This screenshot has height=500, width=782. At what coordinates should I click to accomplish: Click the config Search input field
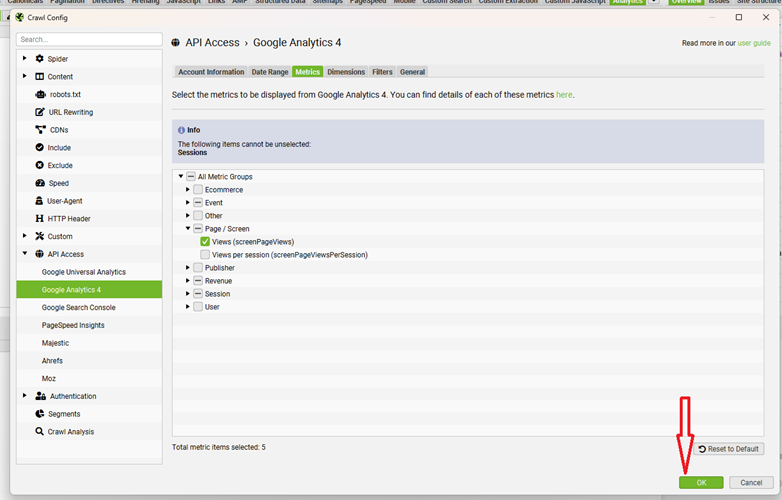click(x=89, y=39)
